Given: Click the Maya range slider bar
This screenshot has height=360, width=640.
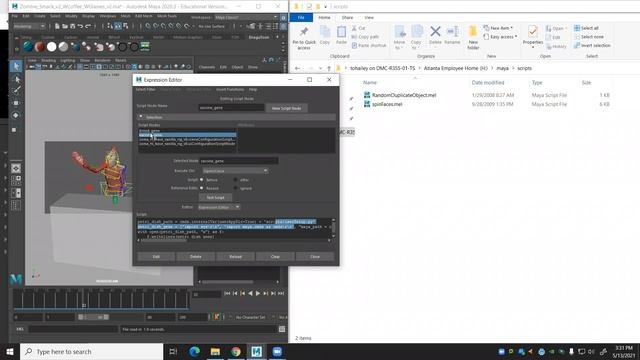Looking at the screenshot, I should 93,317.
